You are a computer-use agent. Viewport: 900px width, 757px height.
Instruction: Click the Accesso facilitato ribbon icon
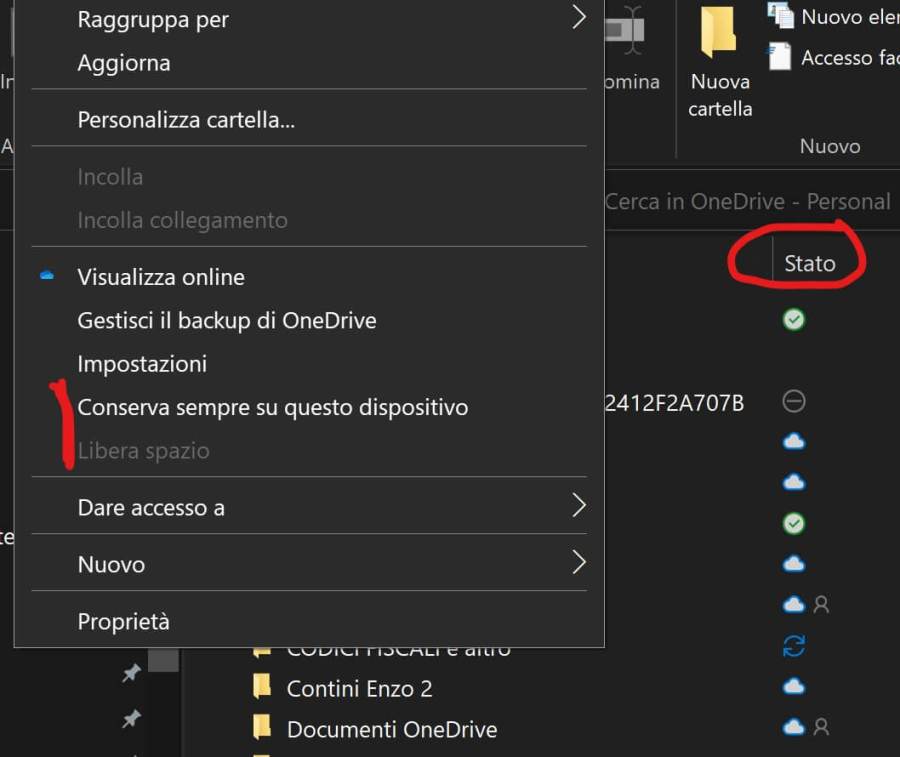pos(780,56)
